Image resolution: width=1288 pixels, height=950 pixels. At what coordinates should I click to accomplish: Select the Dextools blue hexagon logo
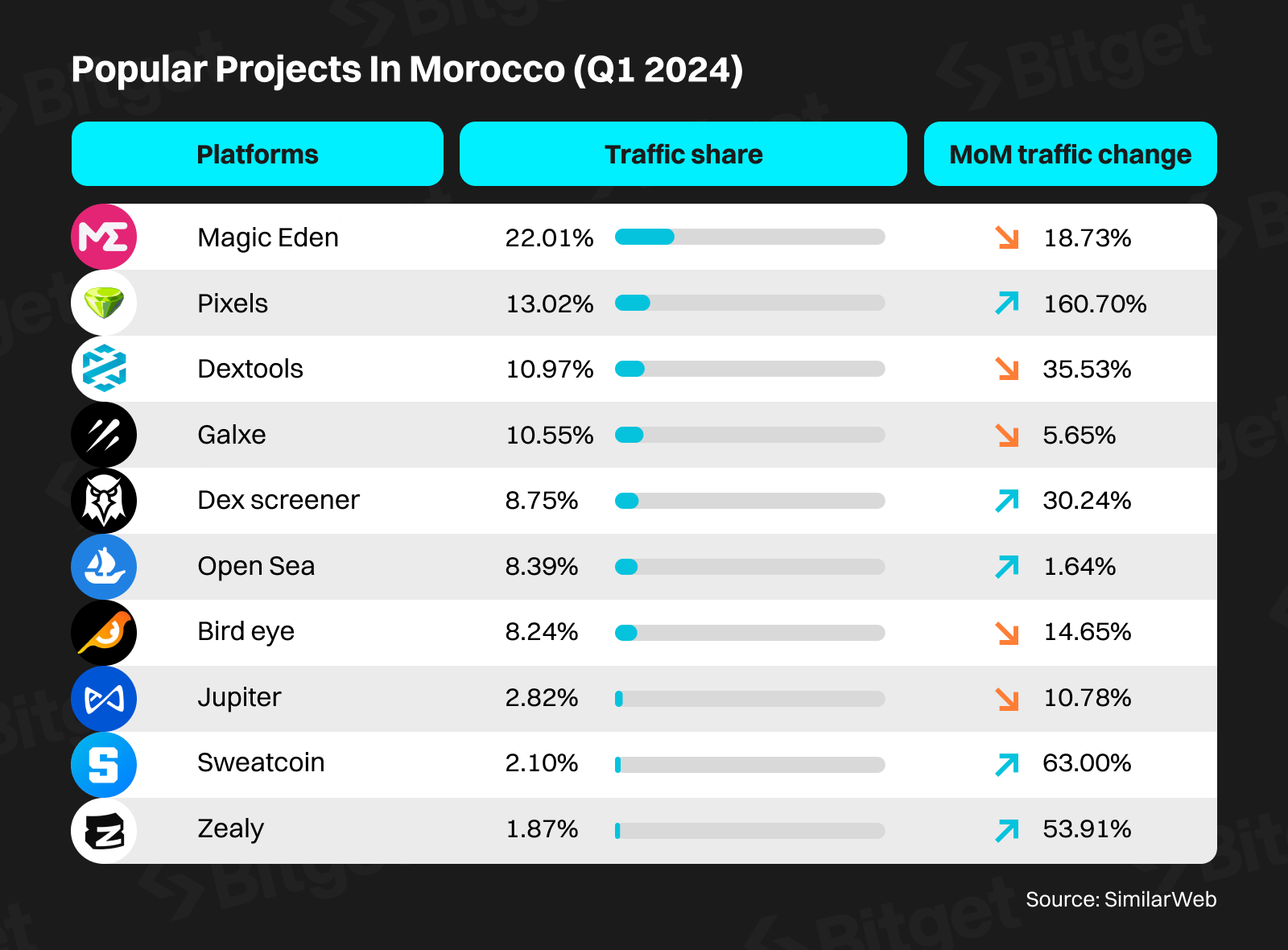click(x=104, y=369)
